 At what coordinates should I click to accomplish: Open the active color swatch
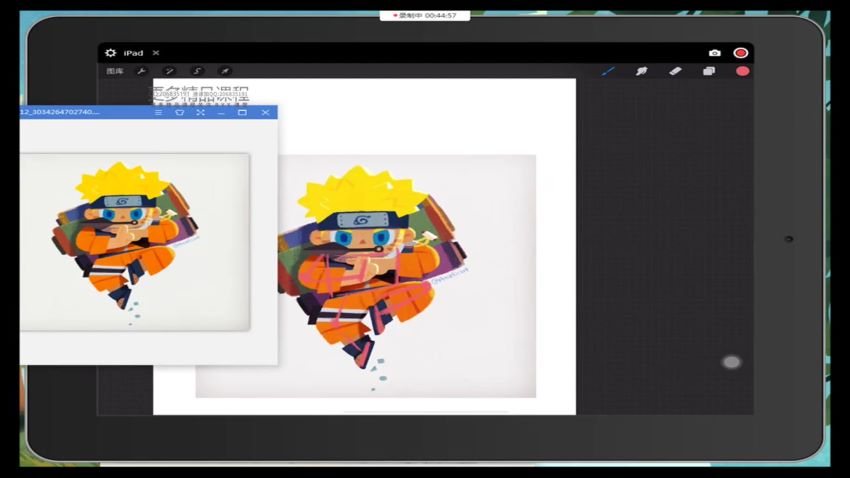pyautogui.click(x=742, y=71)
